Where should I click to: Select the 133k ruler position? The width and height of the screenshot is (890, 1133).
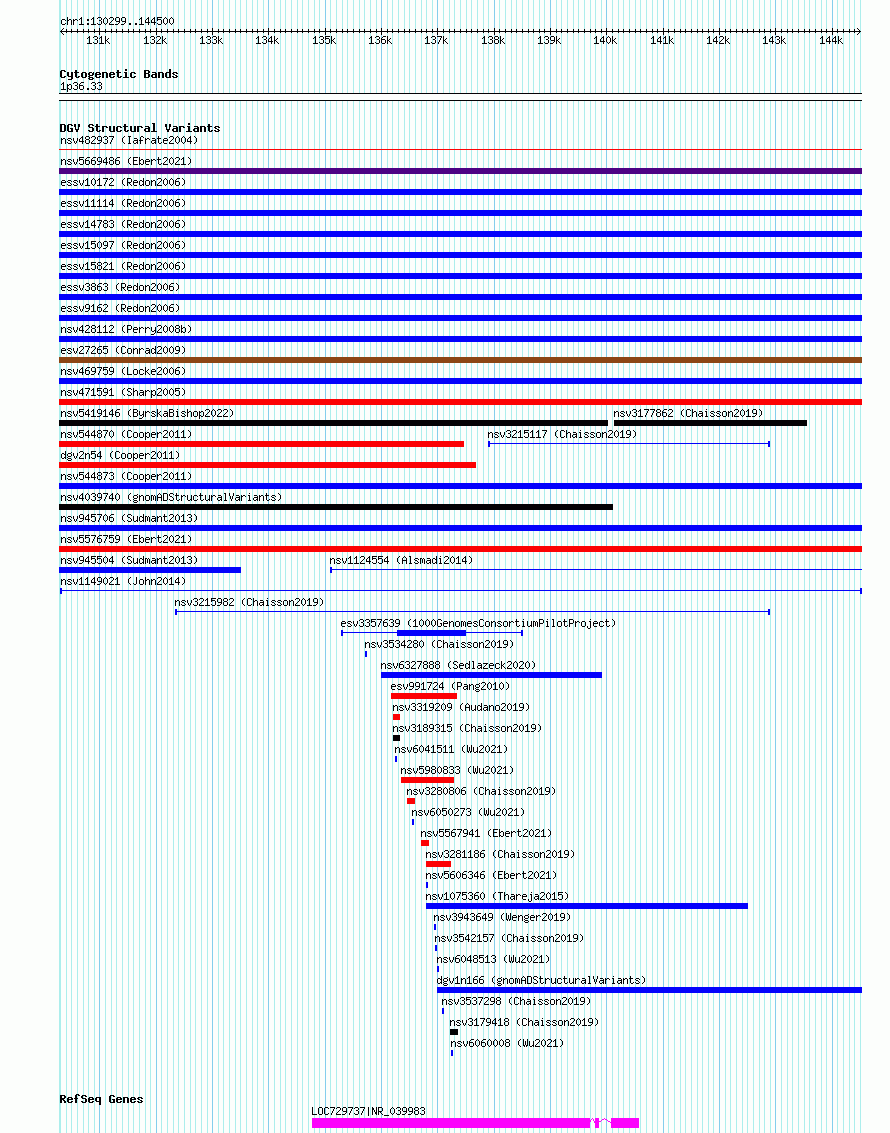pos(211,40)
